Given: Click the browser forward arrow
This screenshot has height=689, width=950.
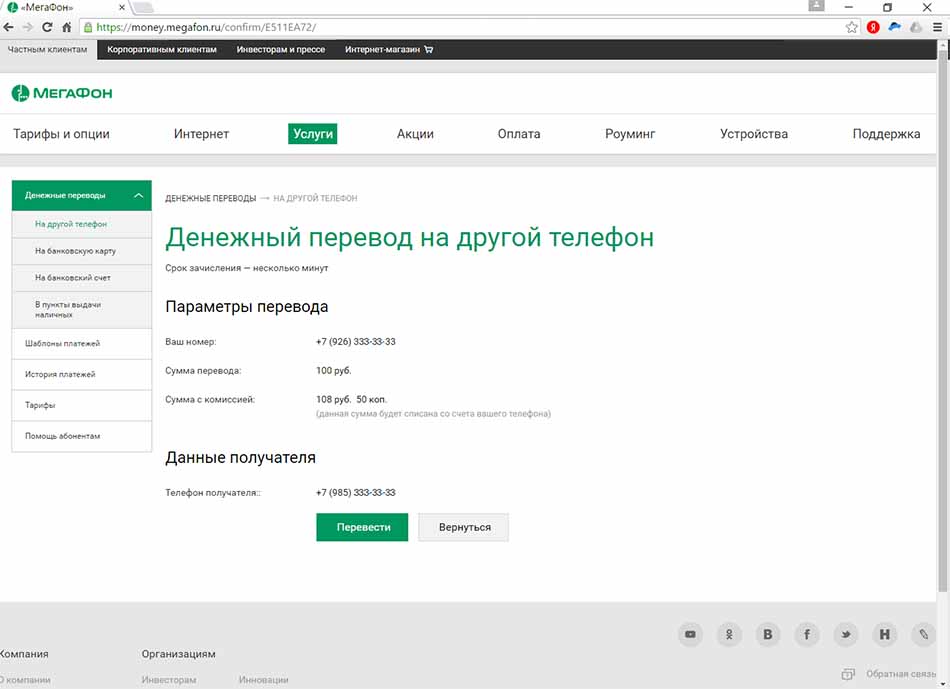Looking at the screenshot, I should pos(27,27).
